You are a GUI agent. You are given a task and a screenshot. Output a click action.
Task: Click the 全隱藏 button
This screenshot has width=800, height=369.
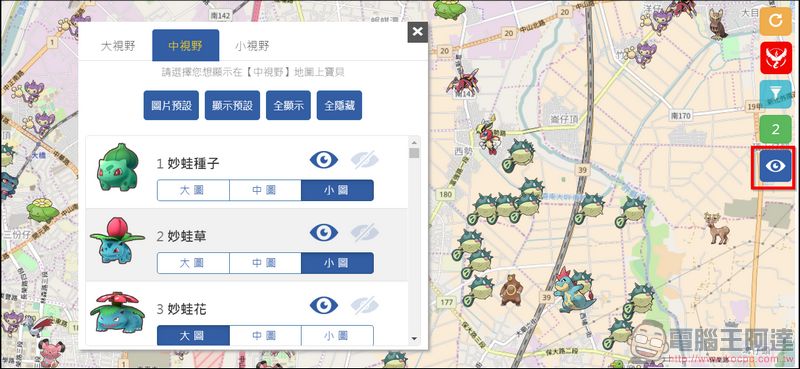tap(339, 106)
